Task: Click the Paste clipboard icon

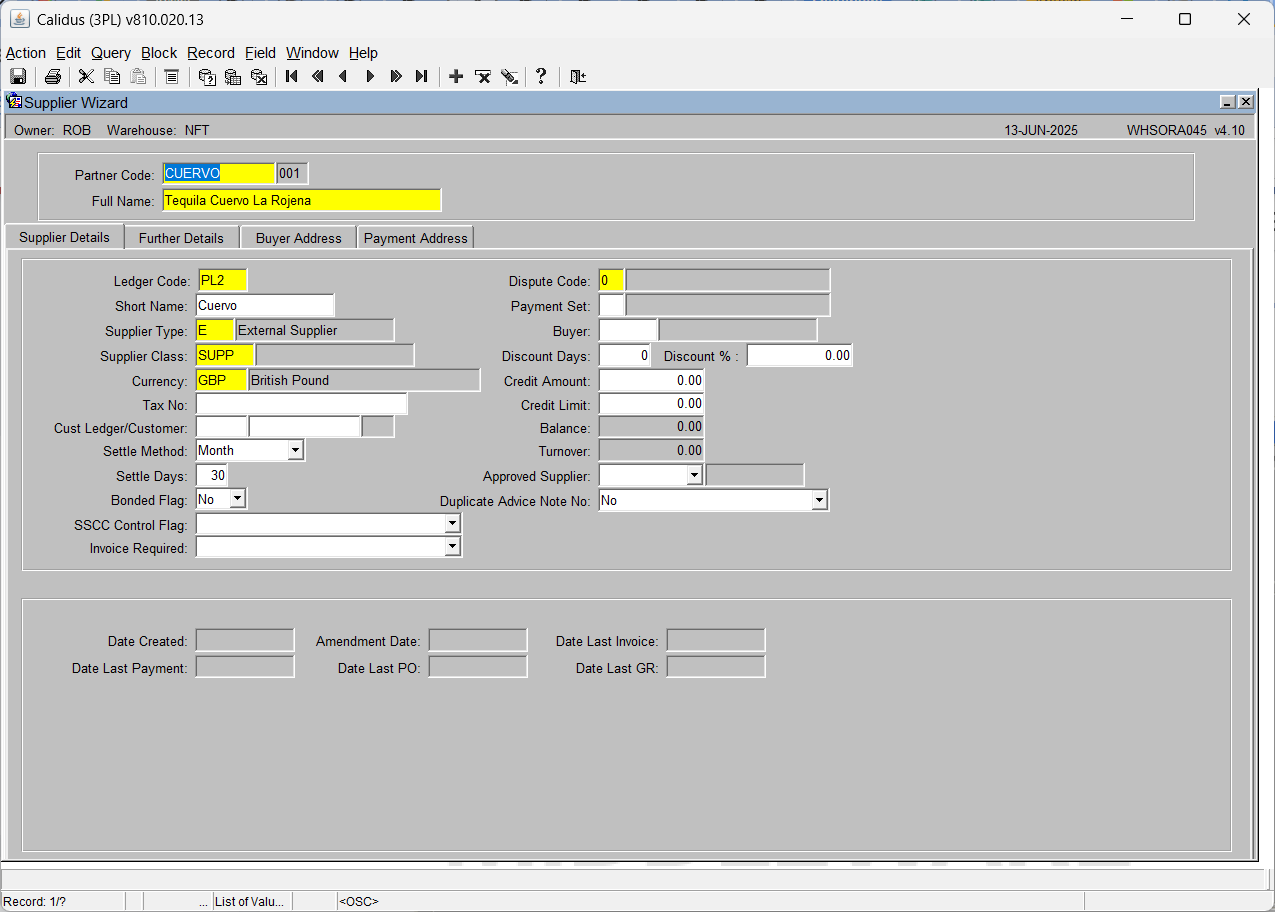Action: [138, 77]
